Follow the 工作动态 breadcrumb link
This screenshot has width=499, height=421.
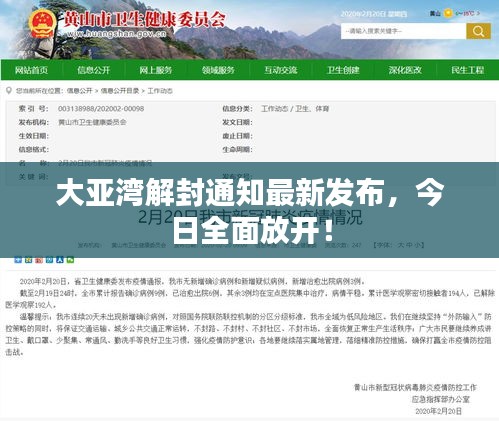click(x=160, y=91)
